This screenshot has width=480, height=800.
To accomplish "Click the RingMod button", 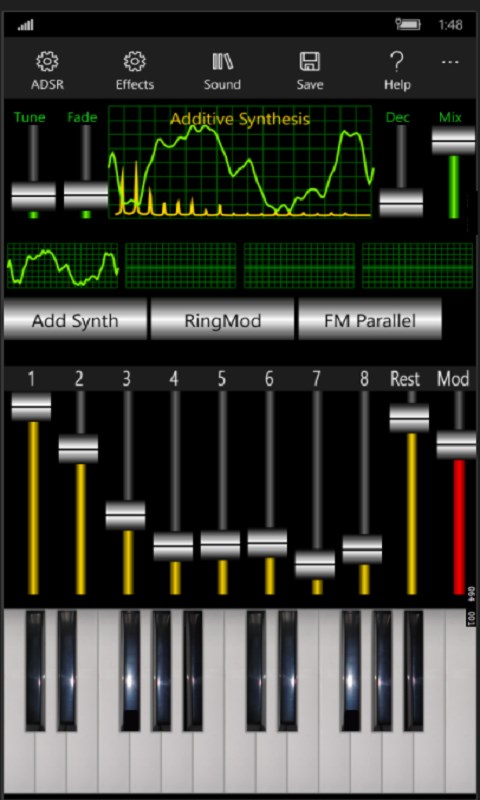I will pos(222,320).
